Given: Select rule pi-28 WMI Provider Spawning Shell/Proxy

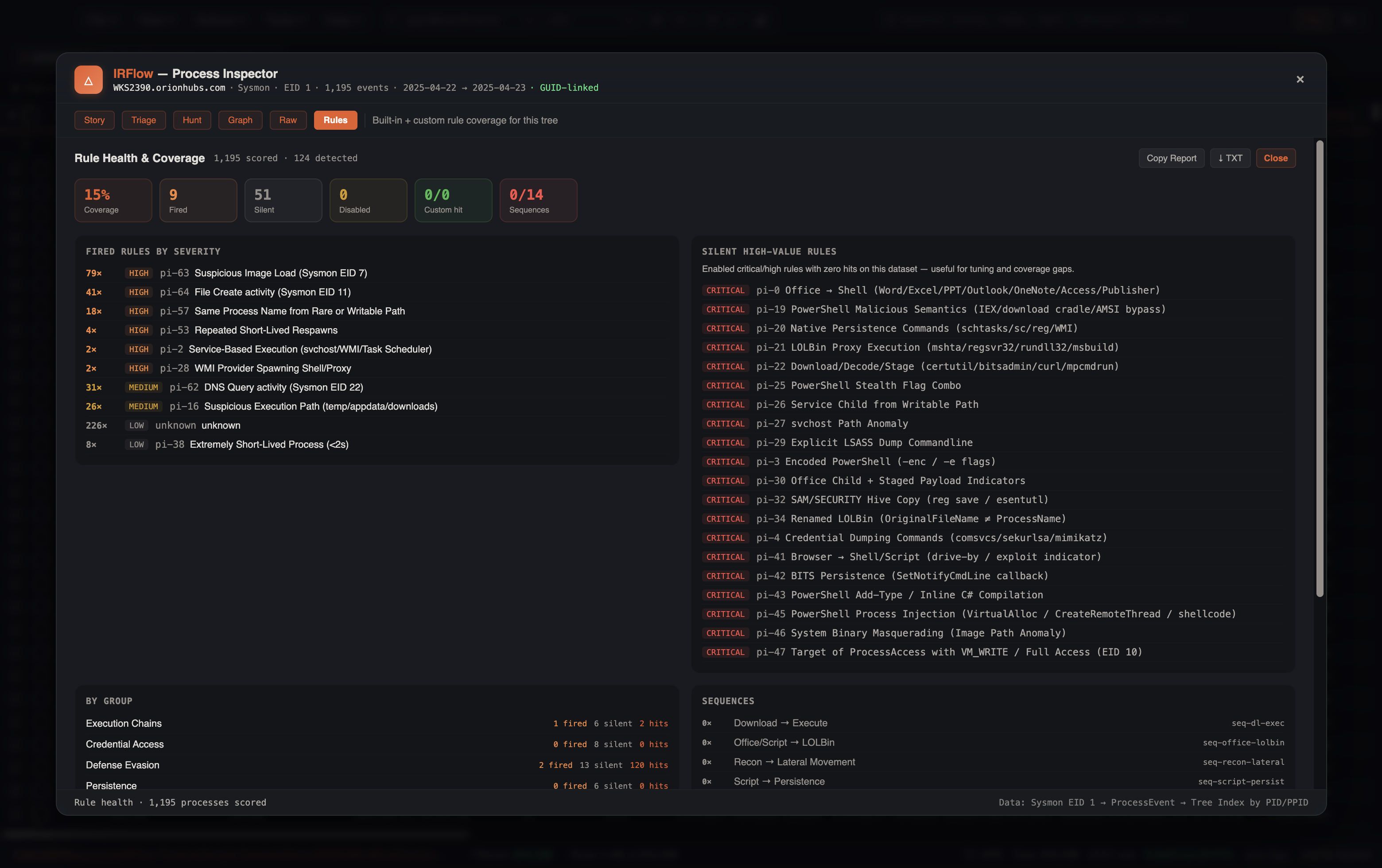Looking at the screenshot, I should pyautogui.click(x=377, y=368).
